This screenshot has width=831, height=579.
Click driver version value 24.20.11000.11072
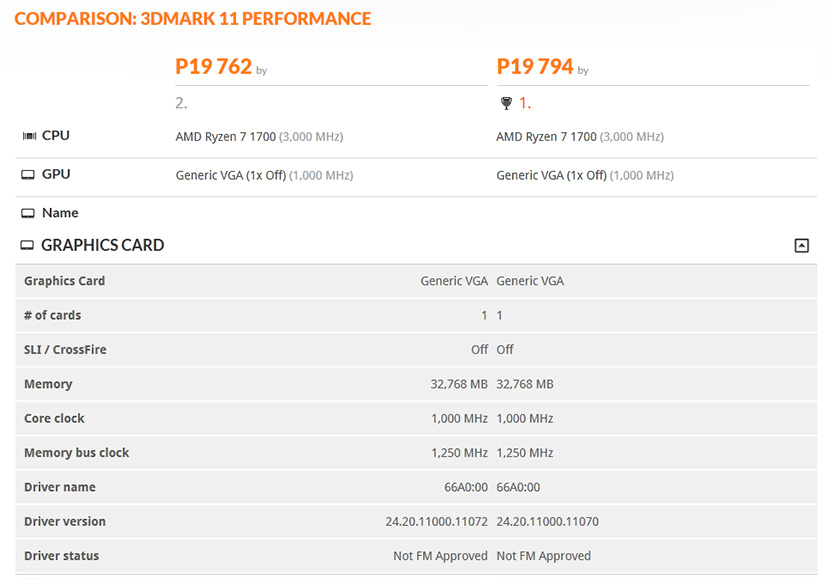[x=436, y=522]
